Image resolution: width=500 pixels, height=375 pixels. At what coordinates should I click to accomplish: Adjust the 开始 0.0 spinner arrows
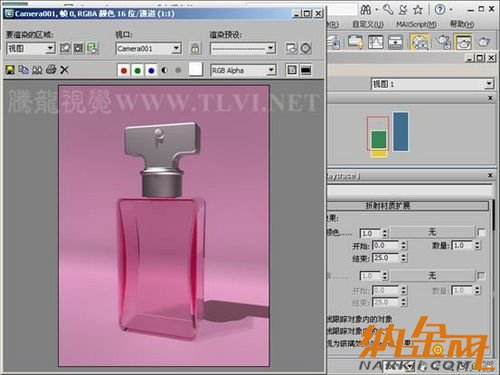click(404, 246)
